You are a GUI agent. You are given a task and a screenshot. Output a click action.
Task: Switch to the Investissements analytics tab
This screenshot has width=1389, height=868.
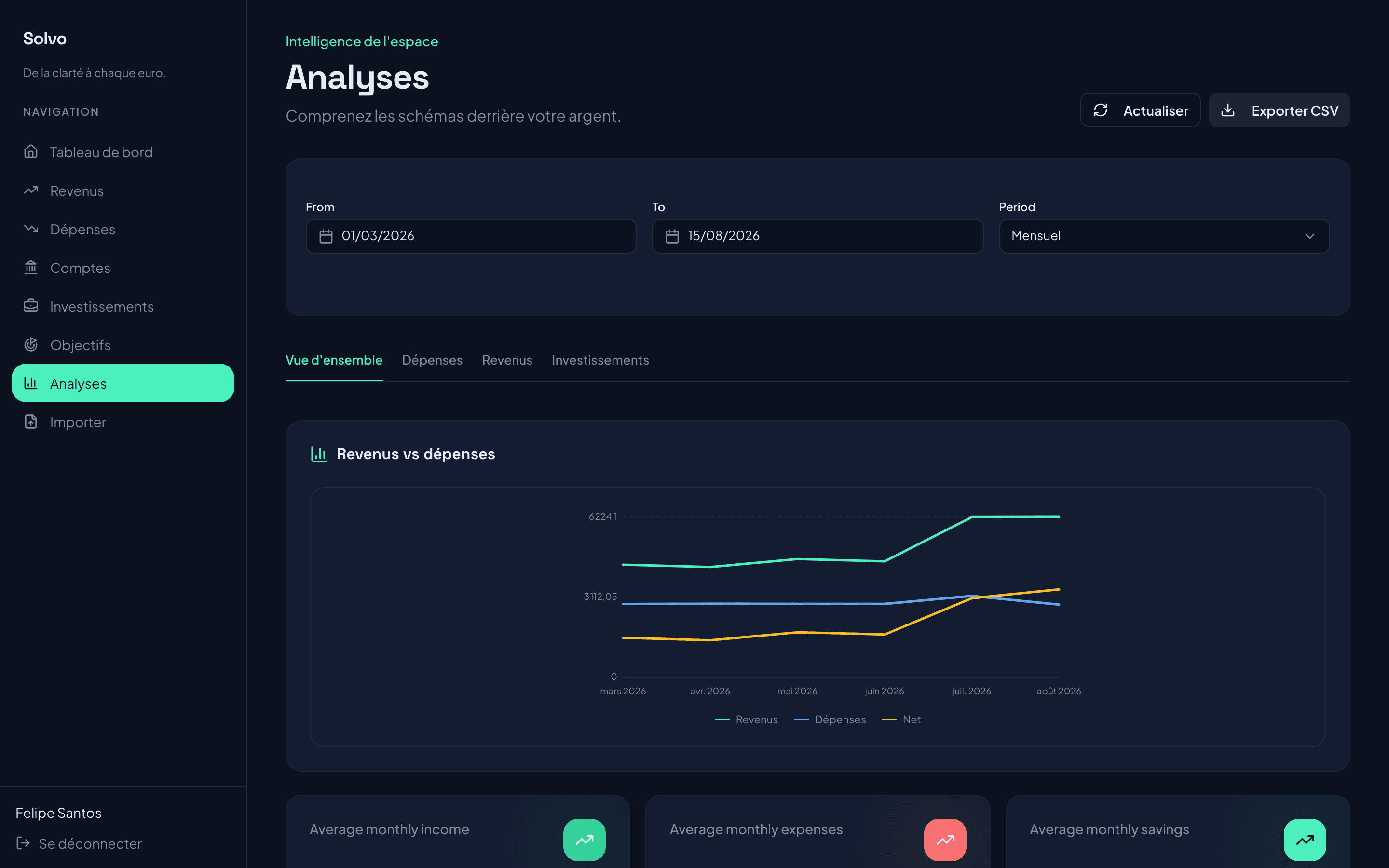(x=600, y=360)
